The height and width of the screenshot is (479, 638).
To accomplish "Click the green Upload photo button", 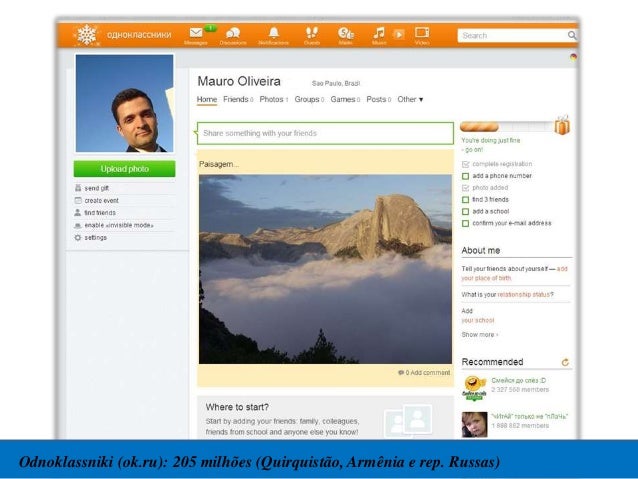I will point(125,169).
